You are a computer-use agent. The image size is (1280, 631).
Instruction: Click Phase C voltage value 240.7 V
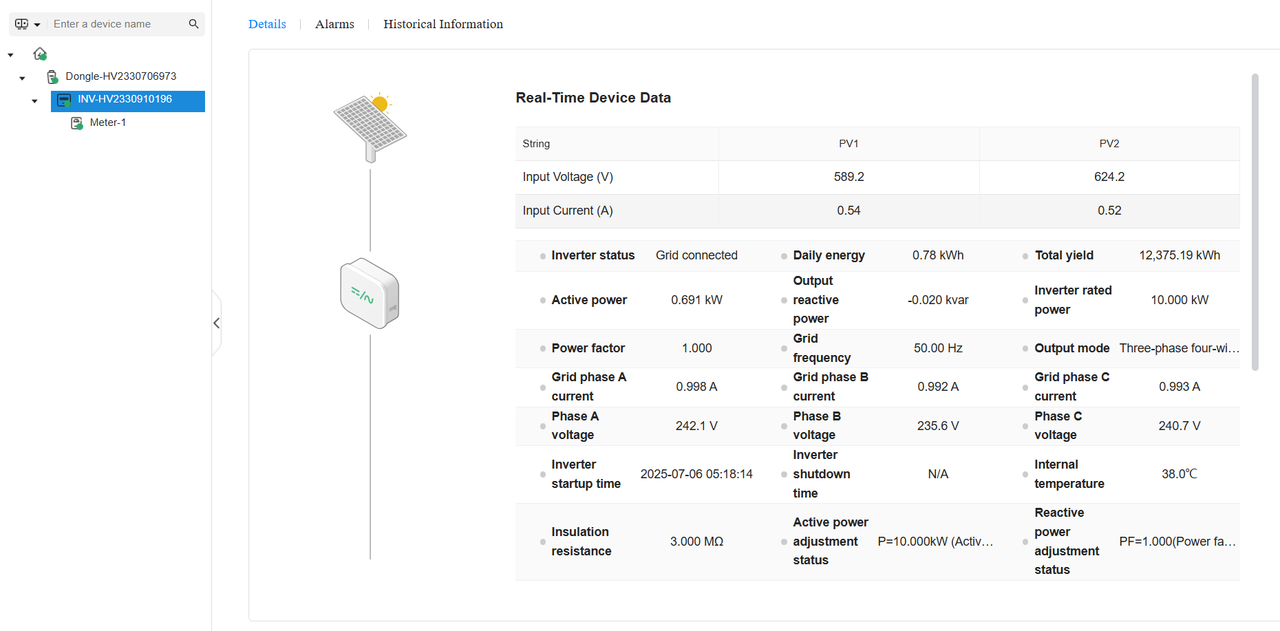1180,426
